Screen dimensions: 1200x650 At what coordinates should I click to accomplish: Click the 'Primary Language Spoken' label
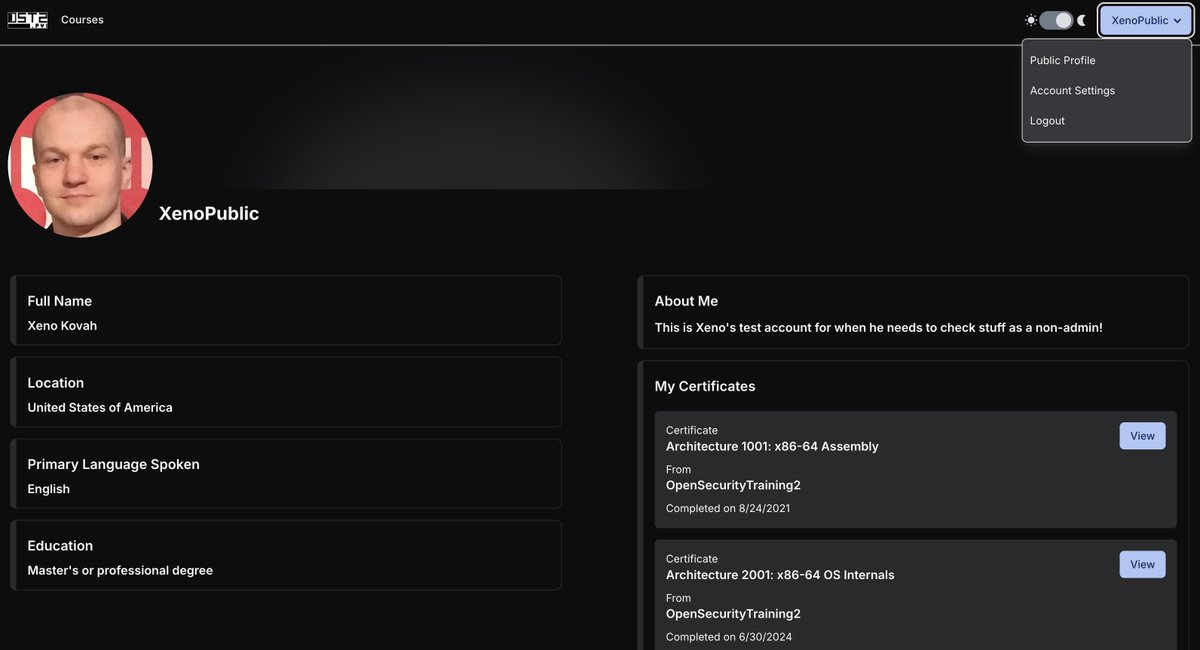113,464
